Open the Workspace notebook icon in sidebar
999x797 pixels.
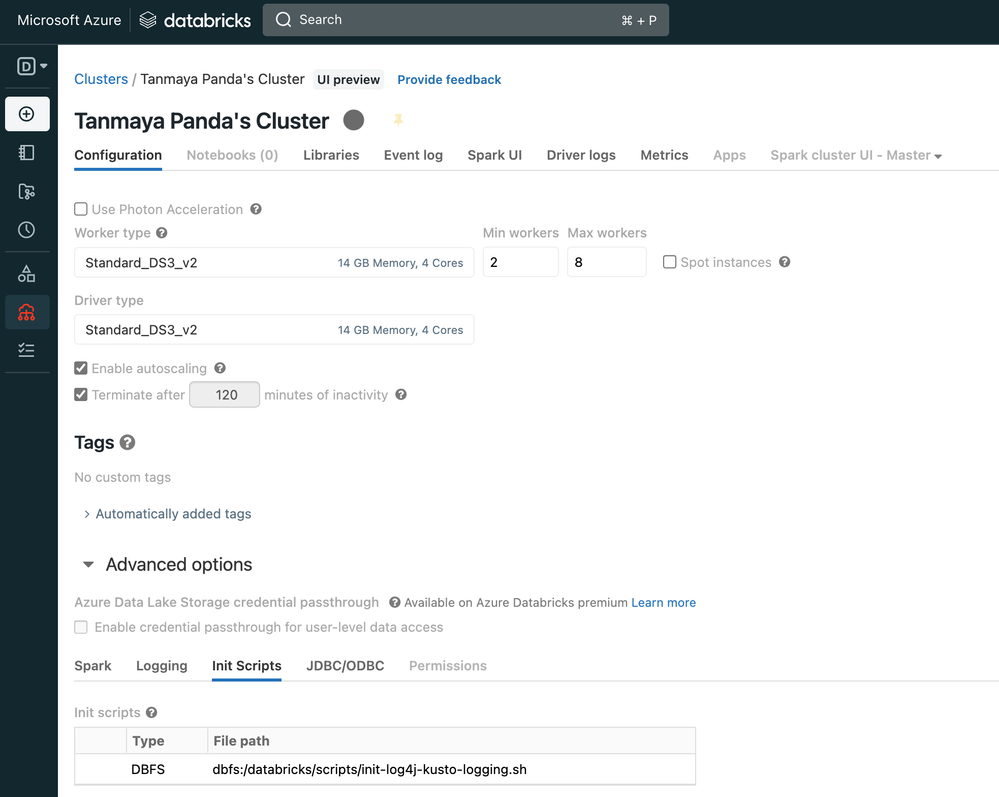tap(27, 153)
